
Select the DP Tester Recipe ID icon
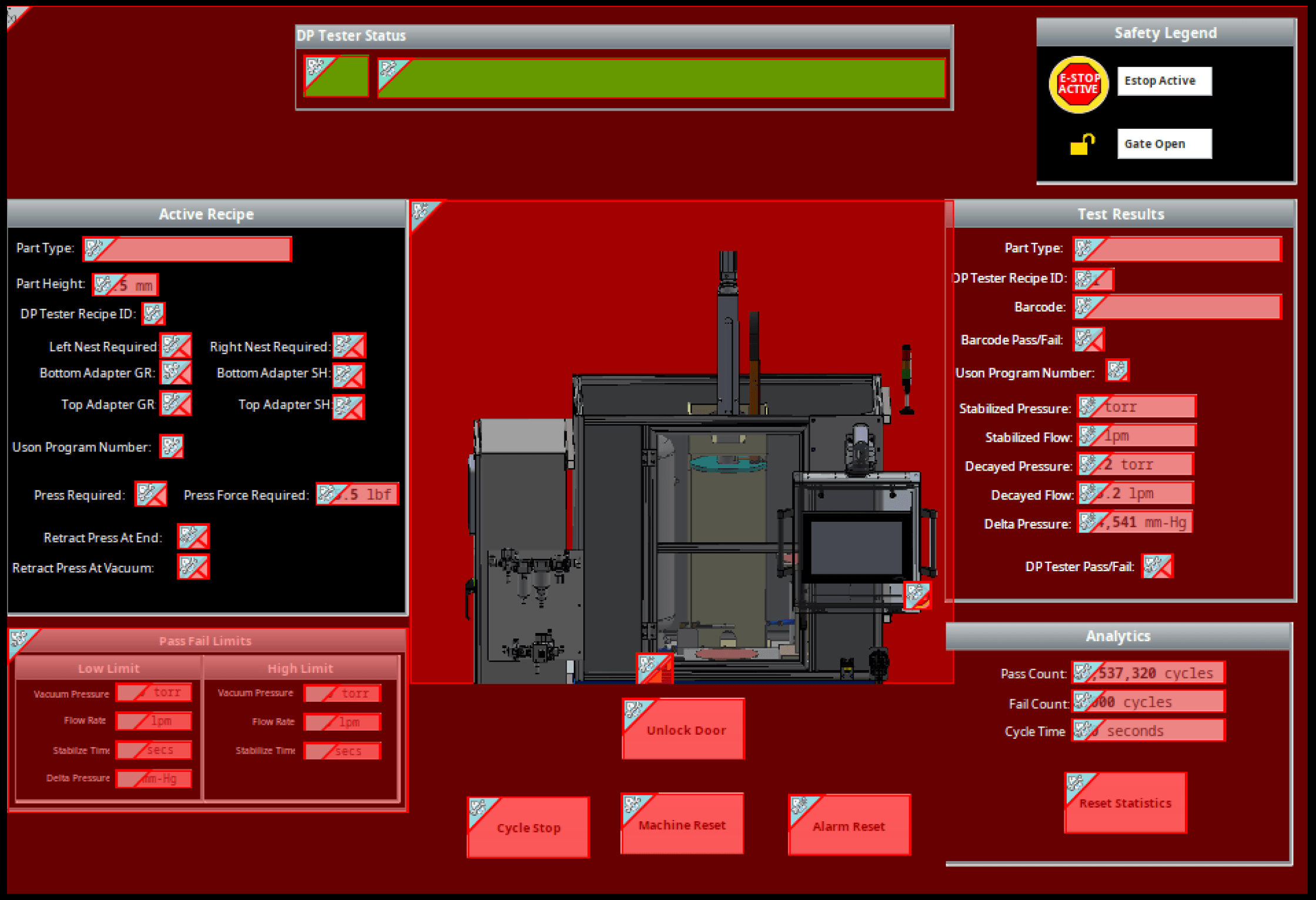coord(154,314)
